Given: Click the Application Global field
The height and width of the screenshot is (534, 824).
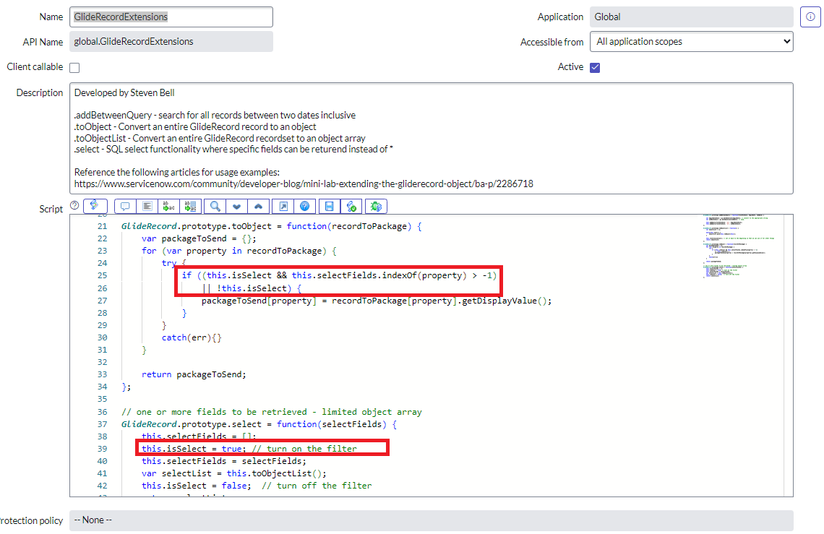Looking at the screenshot, I should [692, 17].
